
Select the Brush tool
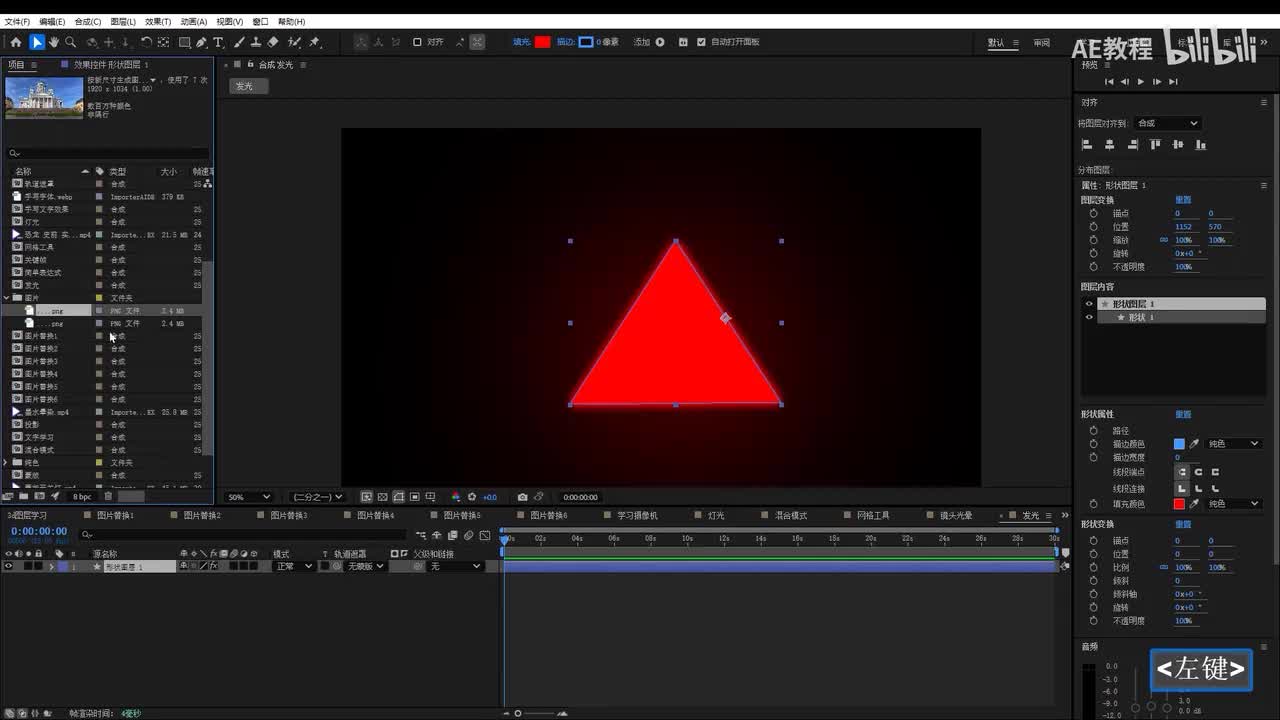click(240, 42)
